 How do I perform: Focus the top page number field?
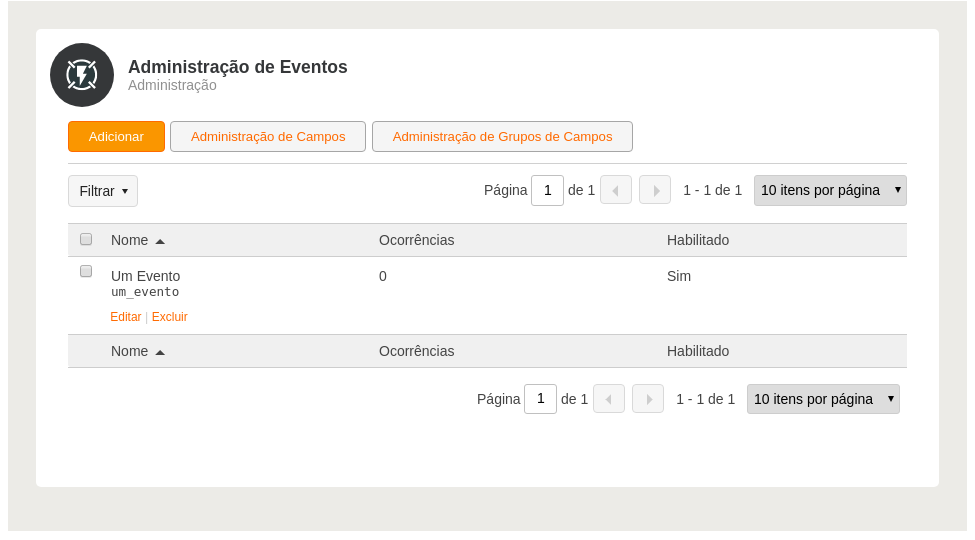tap(547, 190)
